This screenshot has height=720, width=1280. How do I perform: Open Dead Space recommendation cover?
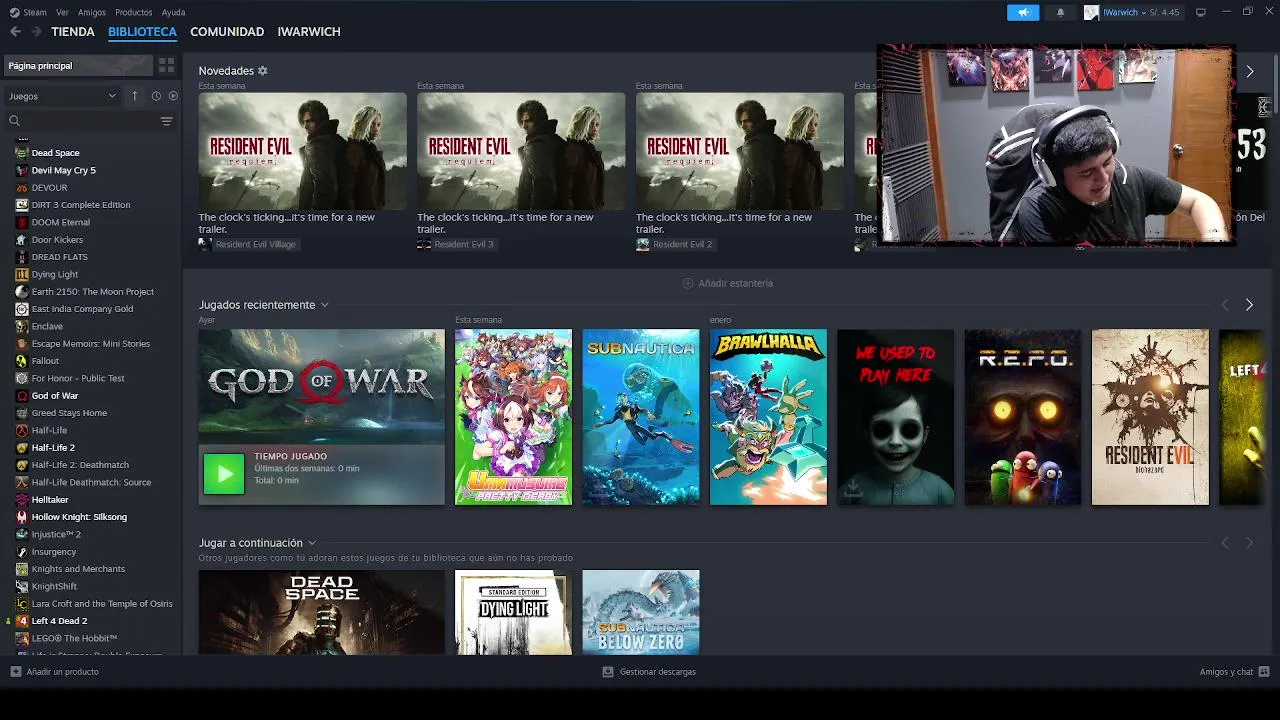(x=321, y=612)
